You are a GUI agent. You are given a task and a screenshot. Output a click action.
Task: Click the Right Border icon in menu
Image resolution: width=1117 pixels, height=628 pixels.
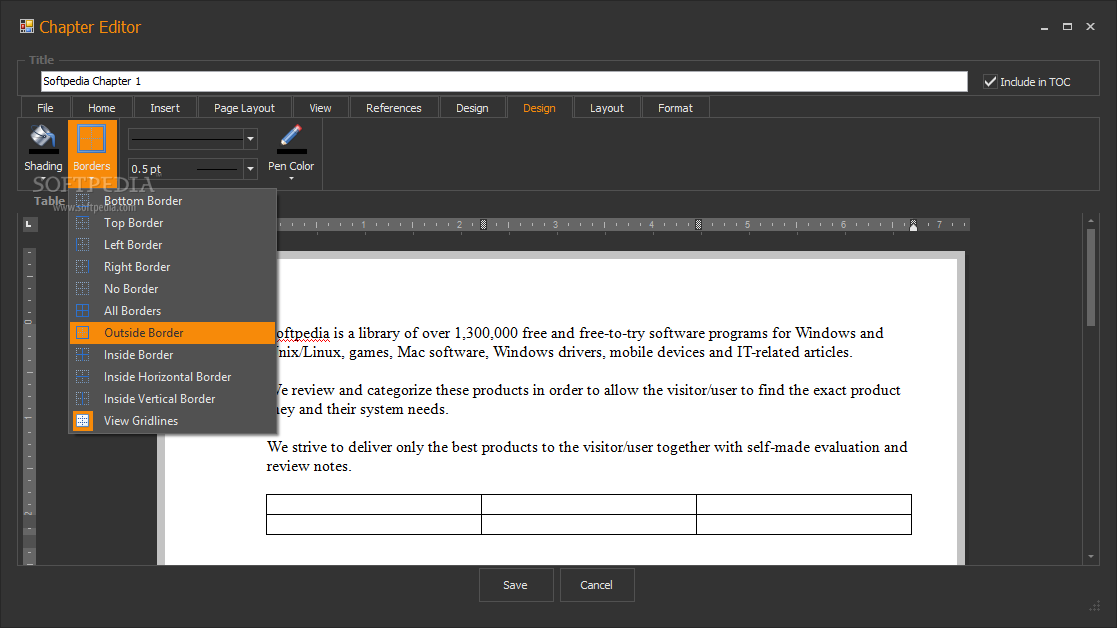click(x=83, y=267)
